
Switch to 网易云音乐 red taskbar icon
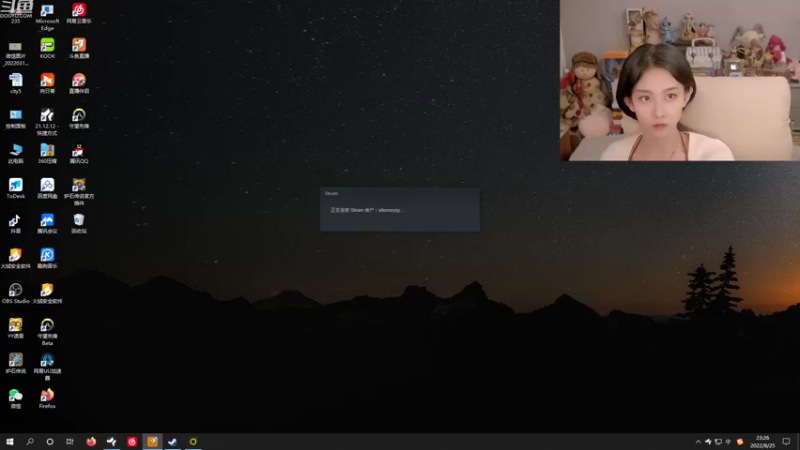[132, 442]
